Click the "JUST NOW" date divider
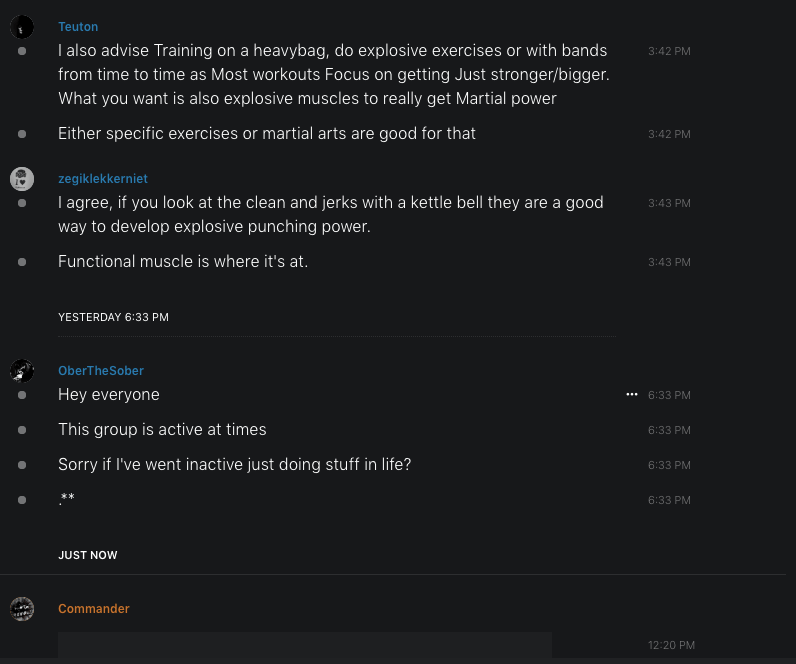 (88, 555)
